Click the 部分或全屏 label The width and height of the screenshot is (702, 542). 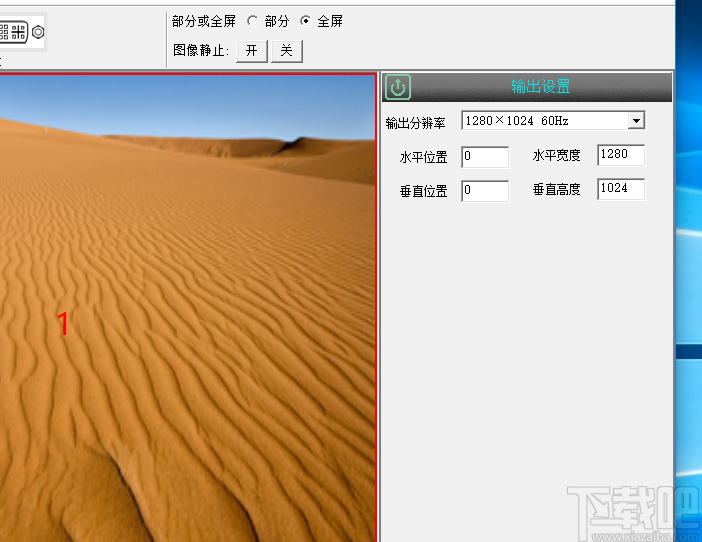pos(204,21)
